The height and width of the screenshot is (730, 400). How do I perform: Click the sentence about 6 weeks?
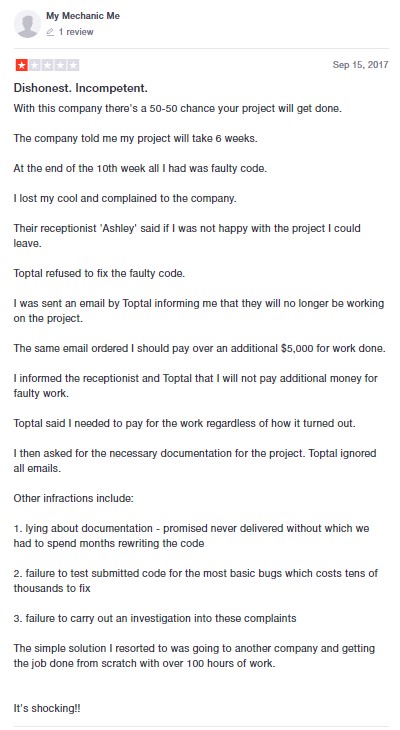point(135,138)
